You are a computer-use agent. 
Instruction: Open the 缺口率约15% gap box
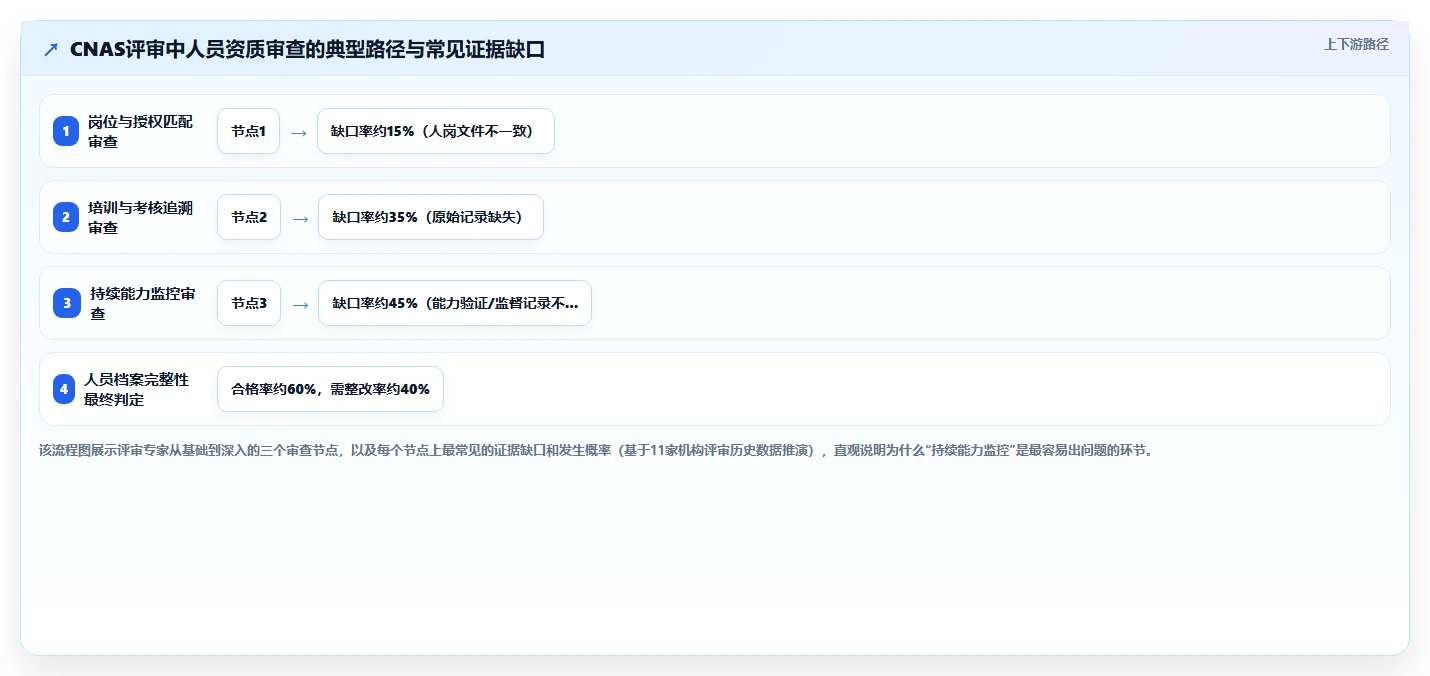coord(436,131)
